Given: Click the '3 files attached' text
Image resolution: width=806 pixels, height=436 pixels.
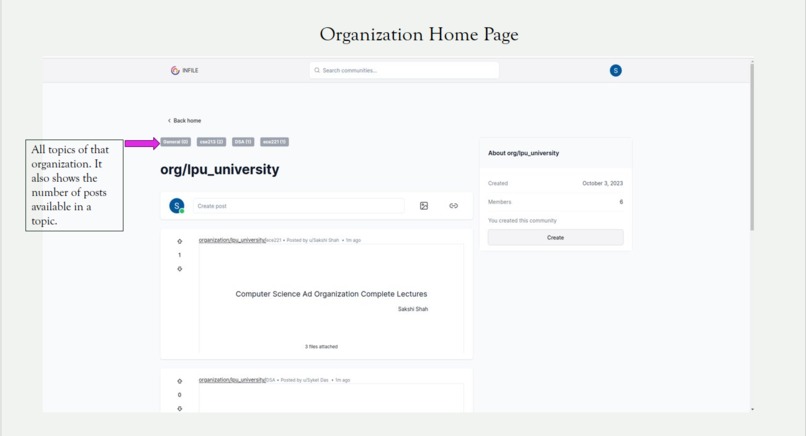Looking at the screenshot, I should pyautogui.click(x=321, y=347).
